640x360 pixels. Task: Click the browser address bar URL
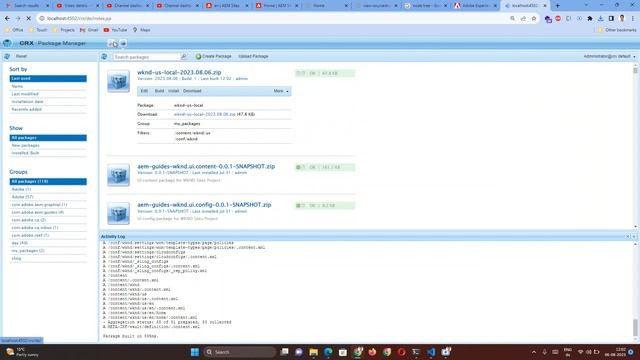pyautogui.click(x=79, y=18)
